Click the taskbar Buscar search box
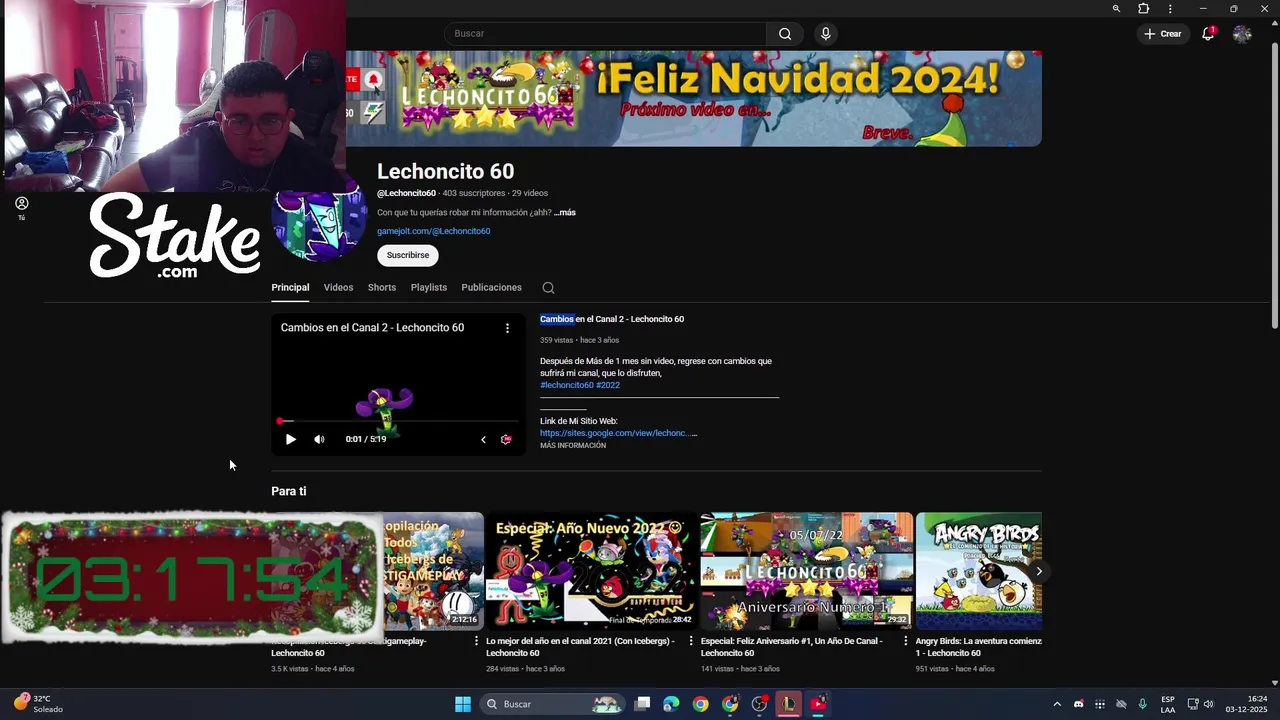1280x720 pixels. coord(553,704)
